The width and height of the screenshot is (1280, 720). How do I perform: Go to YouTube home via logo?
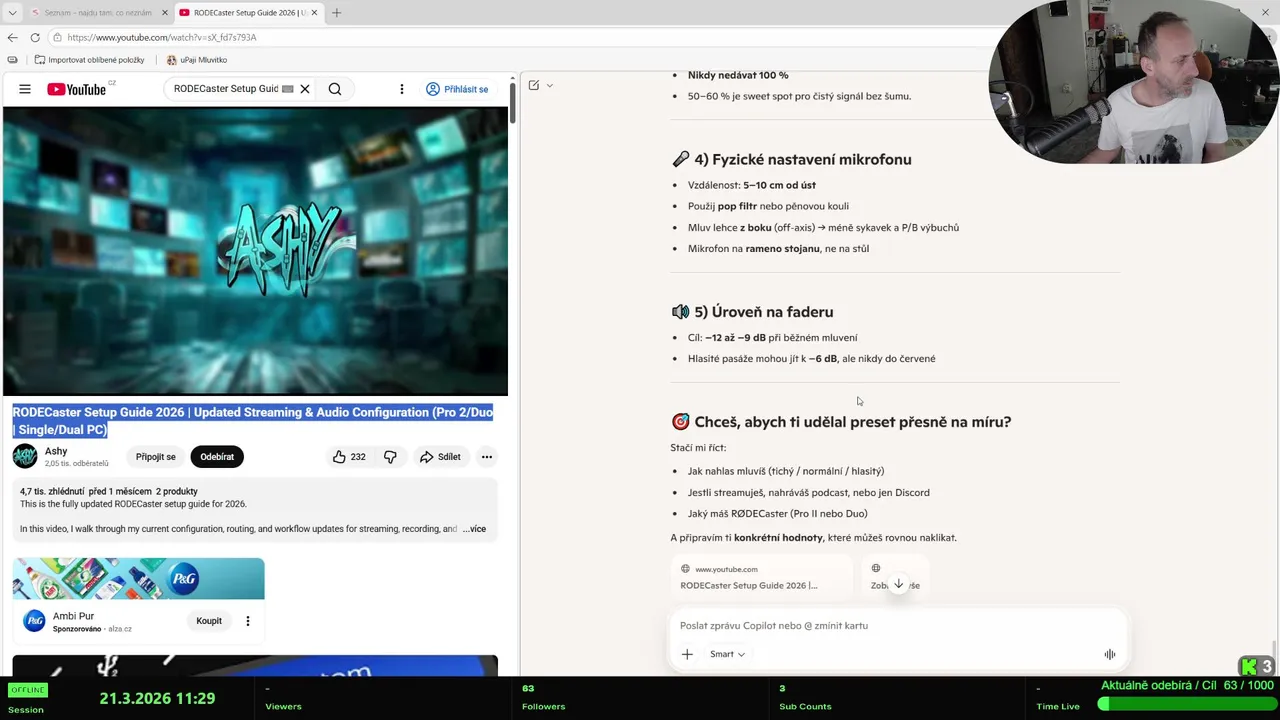pos(76,89)
